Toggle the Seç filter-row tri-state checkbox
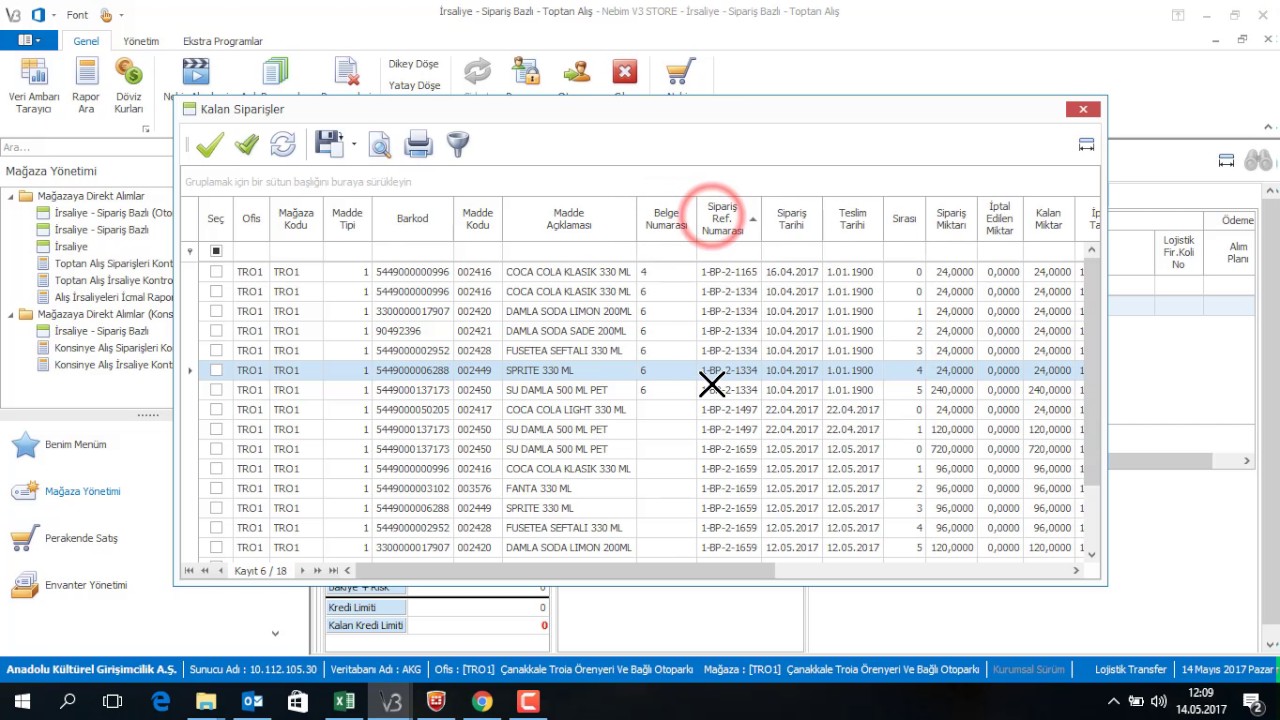Image resolution: width=1280 pixels, height=720 pixels. tap(216, 251)
